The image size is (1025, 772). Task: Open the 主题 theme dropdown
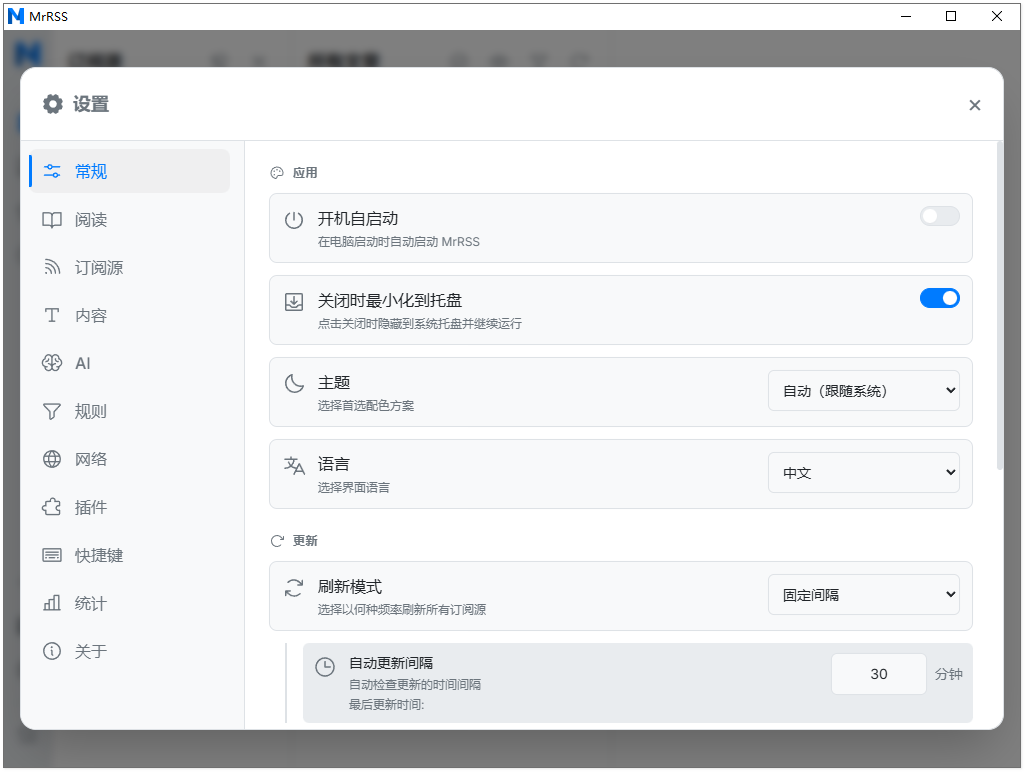pos(863,390)
